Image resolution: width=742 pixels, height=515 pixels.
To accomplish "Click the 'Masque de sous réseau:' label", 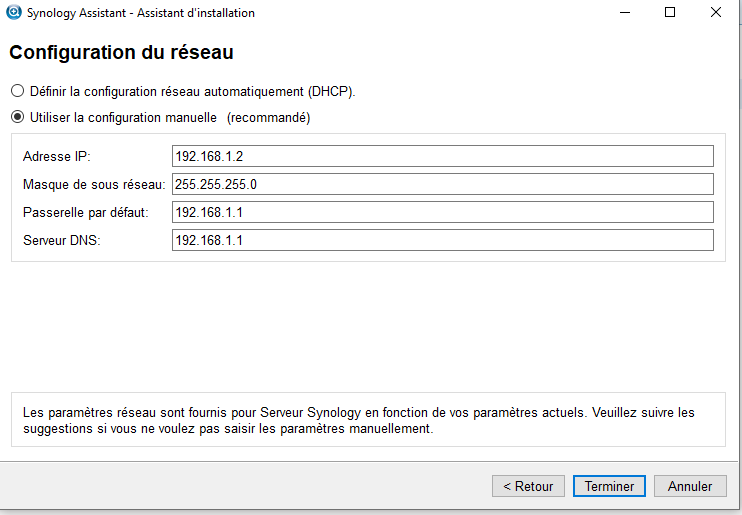I will [x=94, y=184].
